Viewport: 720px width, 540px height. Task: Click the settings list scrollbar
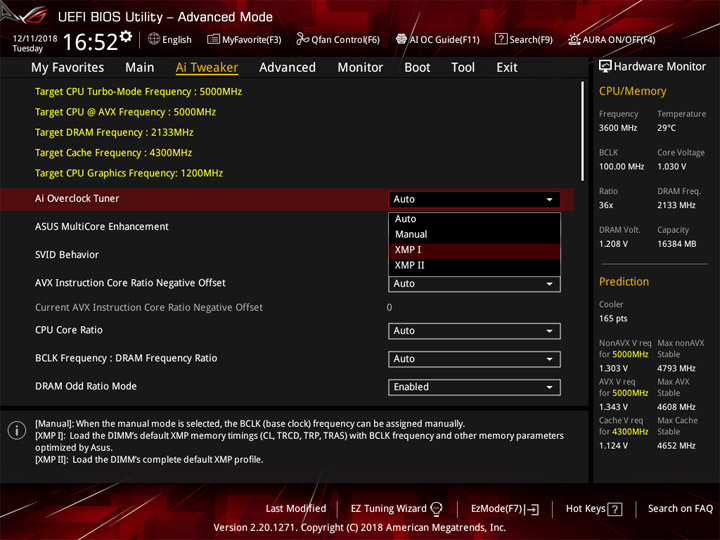(x=582, y=131)
